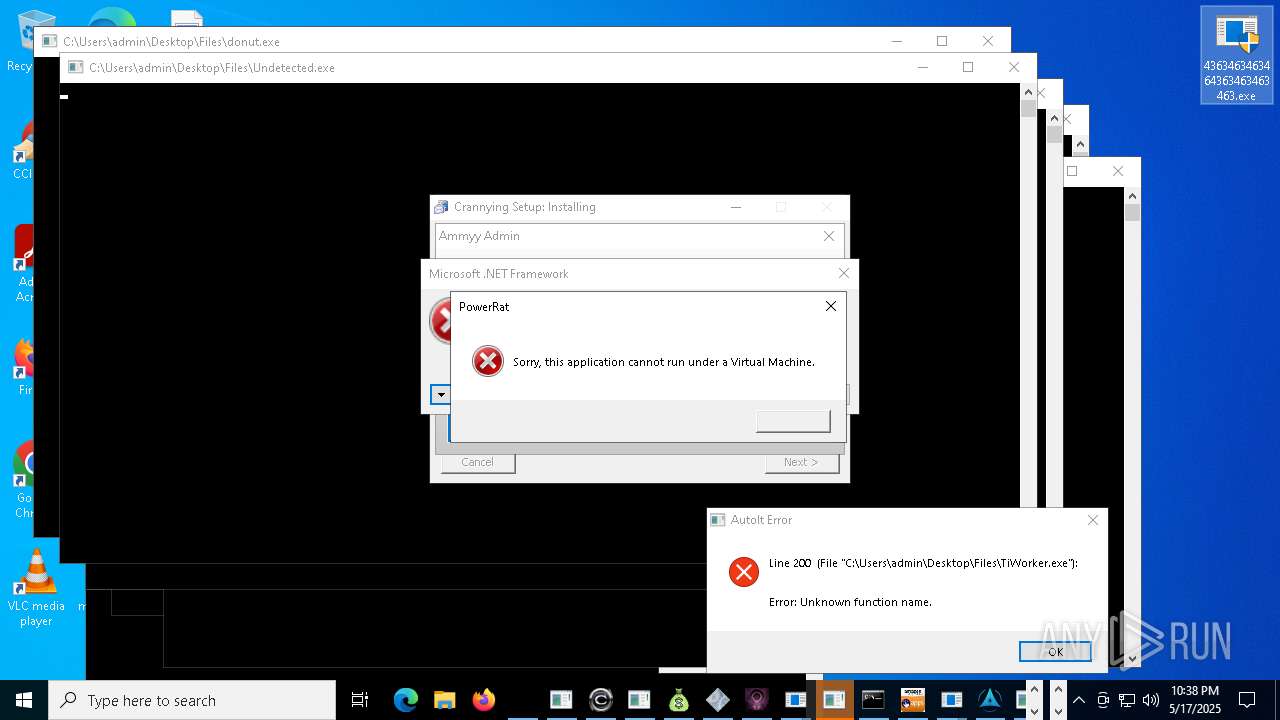Click Cancel in the Crannying Setup window
Viewport: 1280px width, 720px height.
[478, 462]
